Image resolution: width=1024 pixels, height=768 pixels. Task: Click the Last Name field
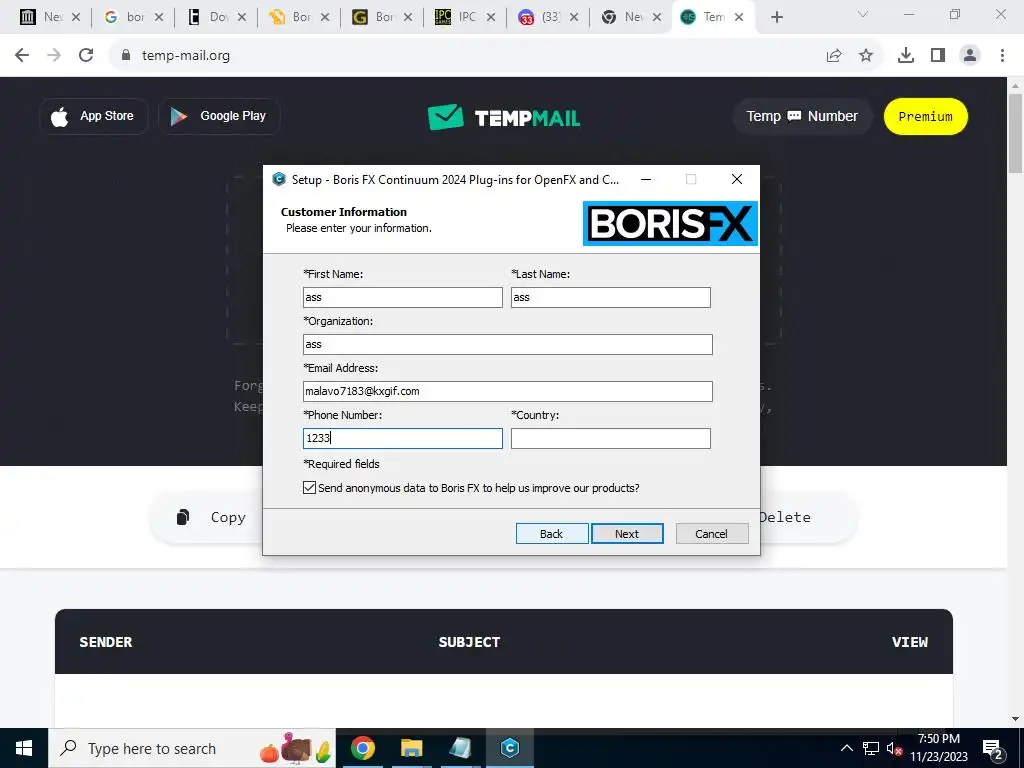click(x=611, y=297)
